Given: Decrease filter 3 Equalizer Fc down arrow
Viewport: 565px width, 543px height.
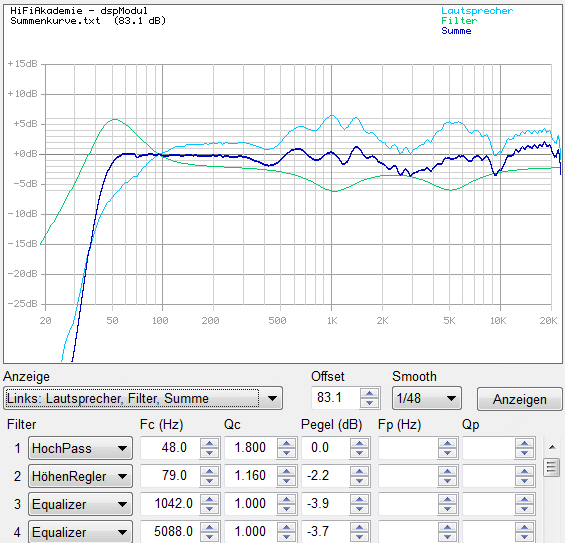Looking at the screenshot, I should tap(209, 509).
